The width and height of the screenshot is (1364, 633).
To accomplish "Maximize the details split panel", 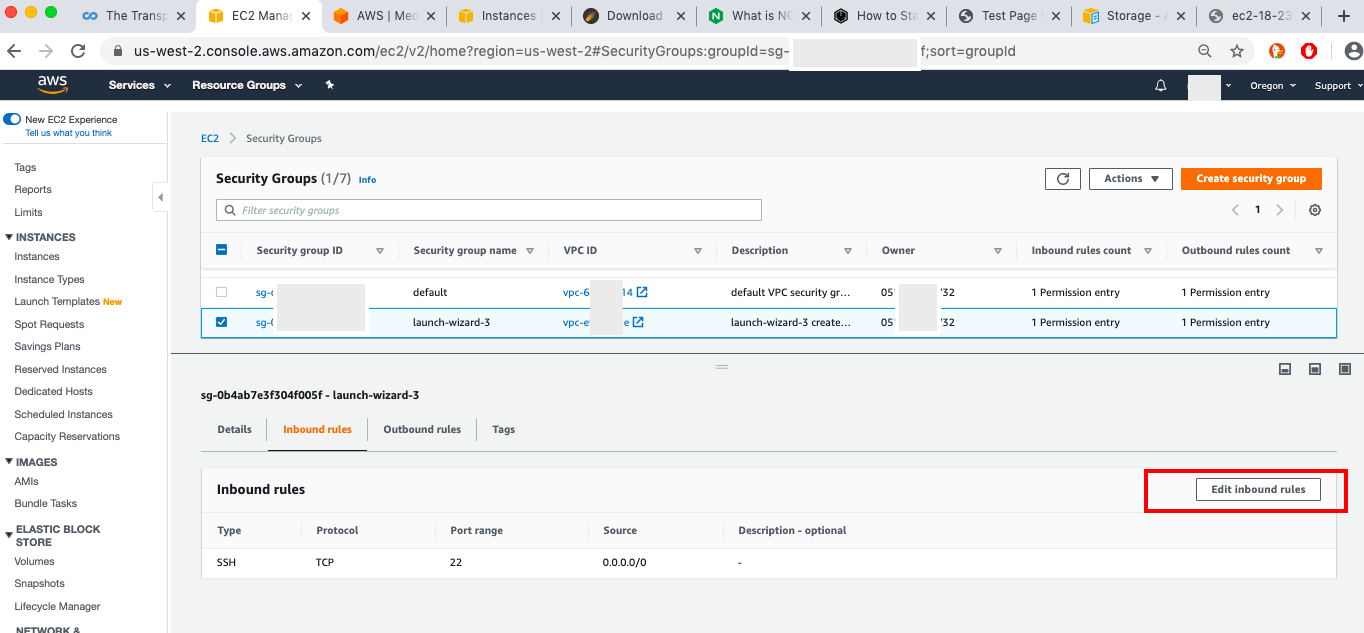I will coord(1345,369).
